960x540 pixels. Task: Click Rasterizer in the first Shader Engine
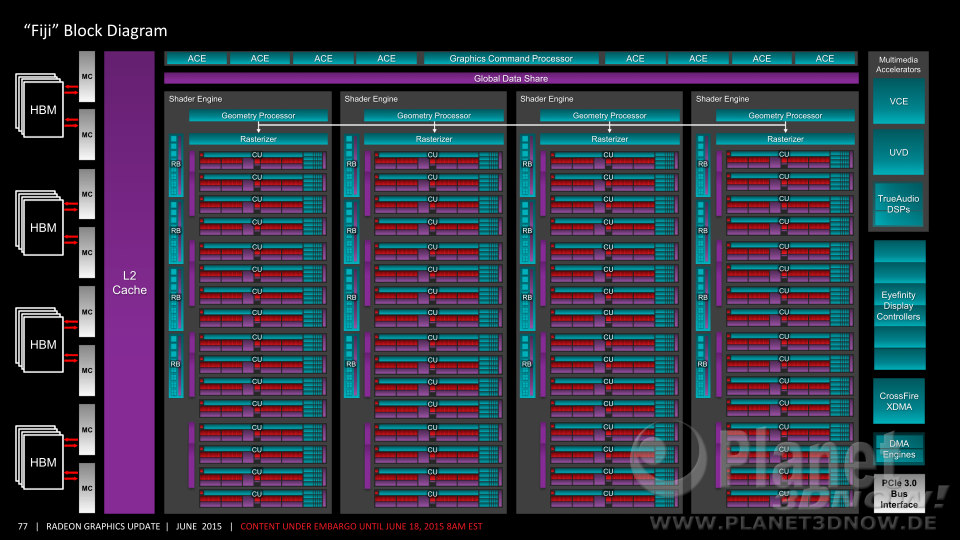click(258, 139)
